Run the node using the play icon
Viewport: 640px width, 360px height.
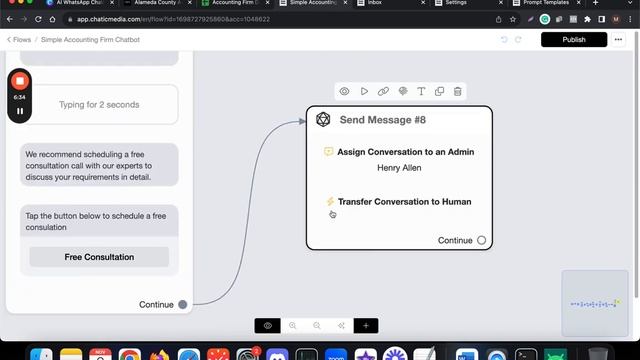pyautogui.click(x=364, y=91)
